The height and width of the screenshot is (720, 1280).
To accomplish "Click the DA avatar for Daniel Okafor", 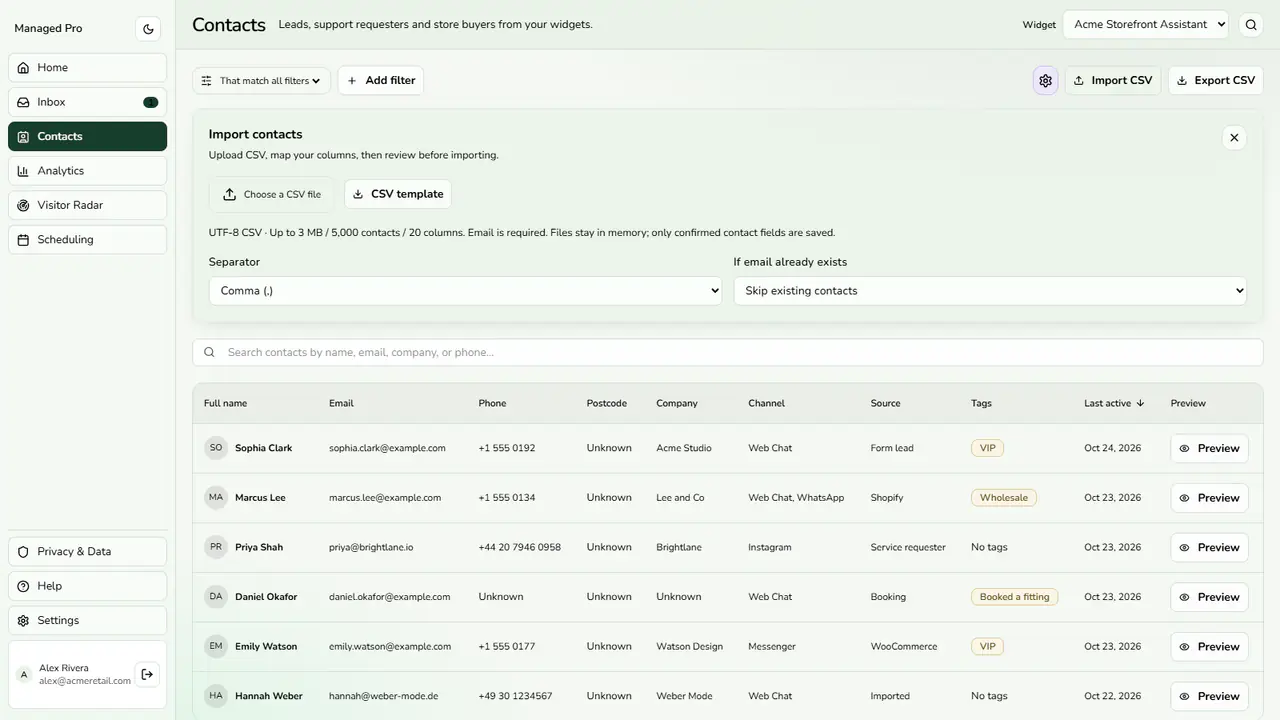I will 216,597.
